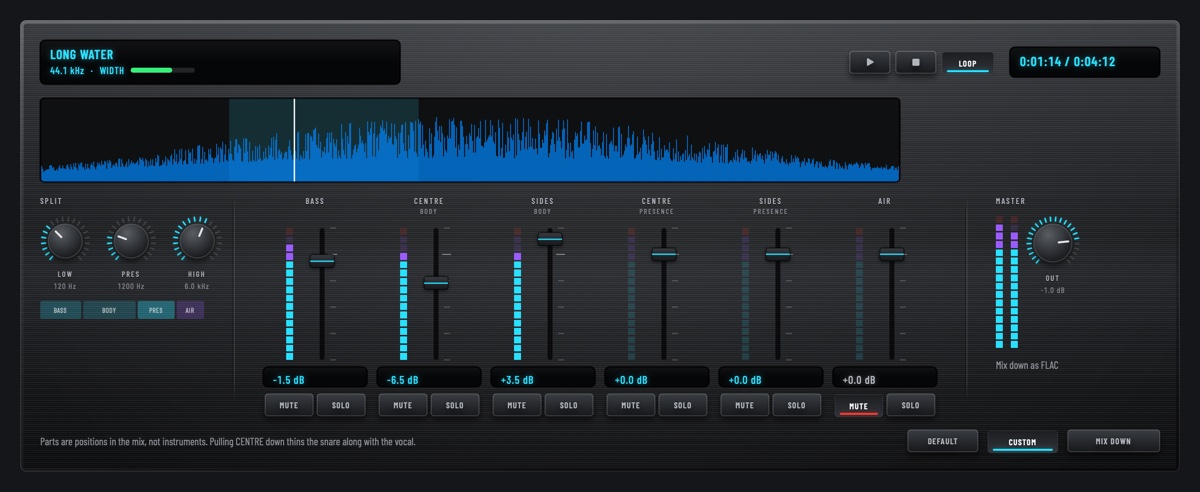Click the AIR channel fader handle
Screen dimensions: 1200x492
coord(892,254)
